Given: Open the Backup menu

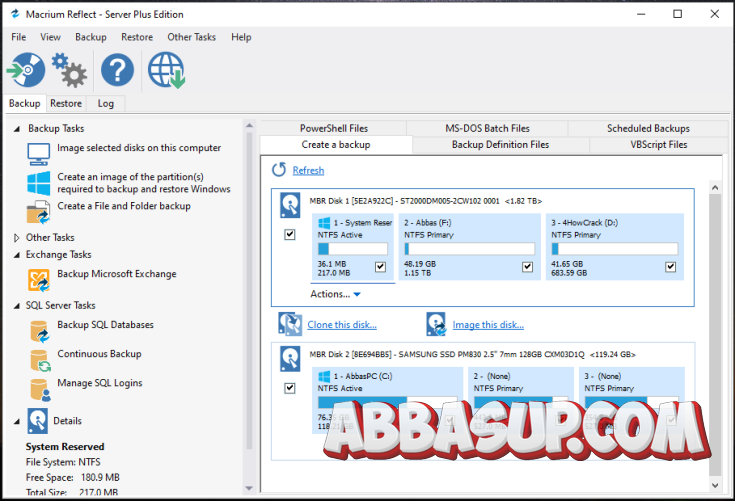Looking at the screenshot, I should pyautogui.click(x=90, y=37).
